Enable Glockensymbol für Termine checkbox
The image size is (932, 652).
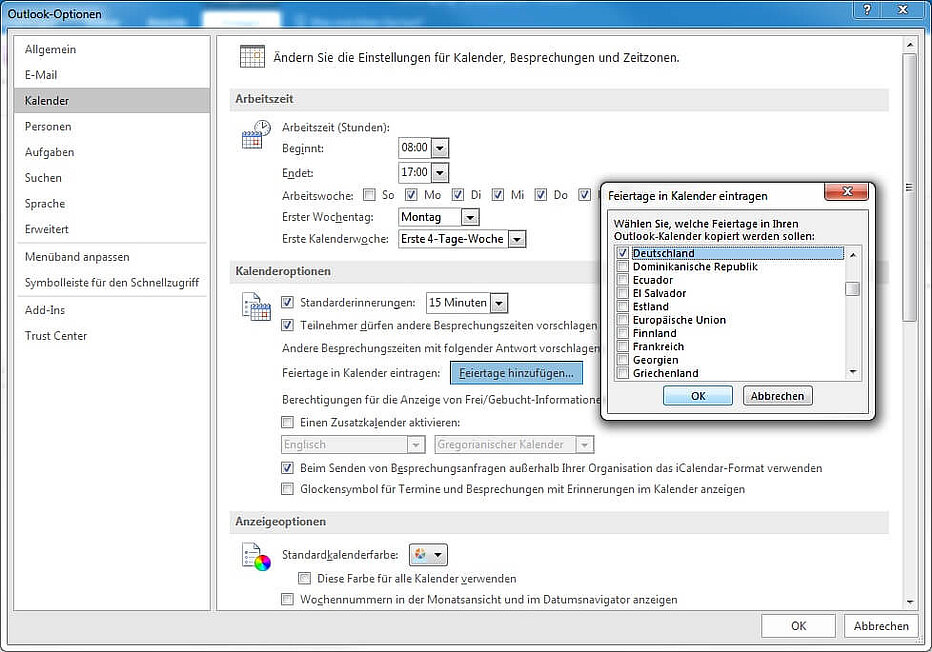coord(287,489)
